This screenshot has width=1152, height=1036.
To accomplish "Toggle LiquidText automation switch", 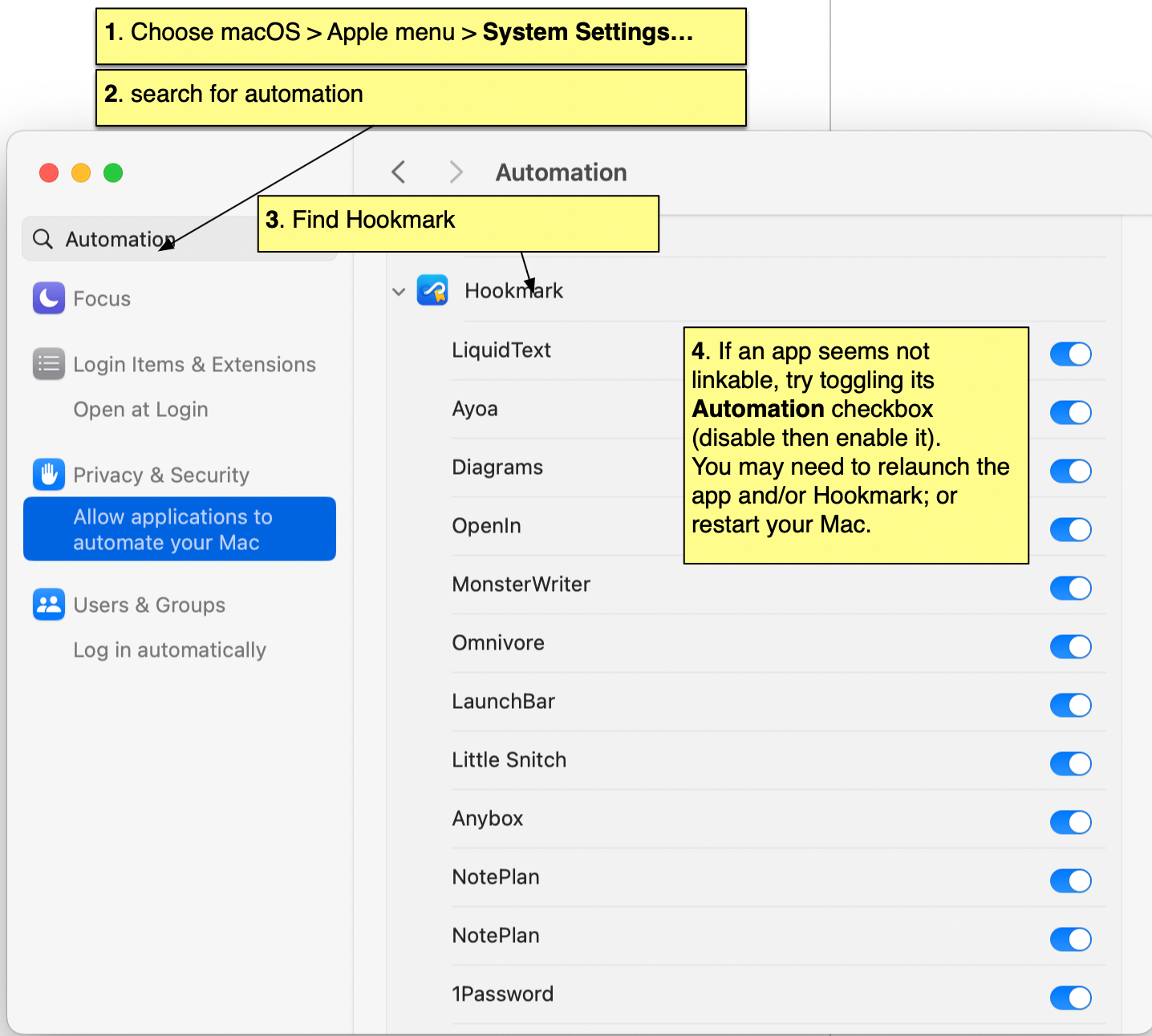I will (1071, 354).
